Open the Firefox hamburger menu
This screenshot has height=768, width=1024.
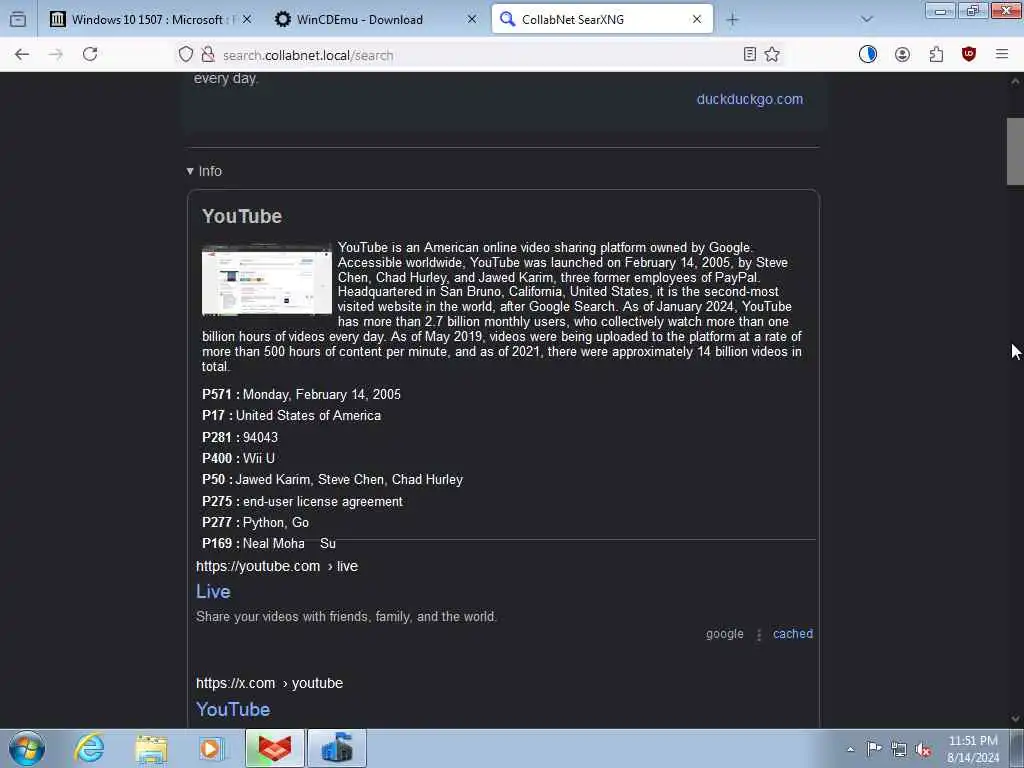pos(1002,55)
